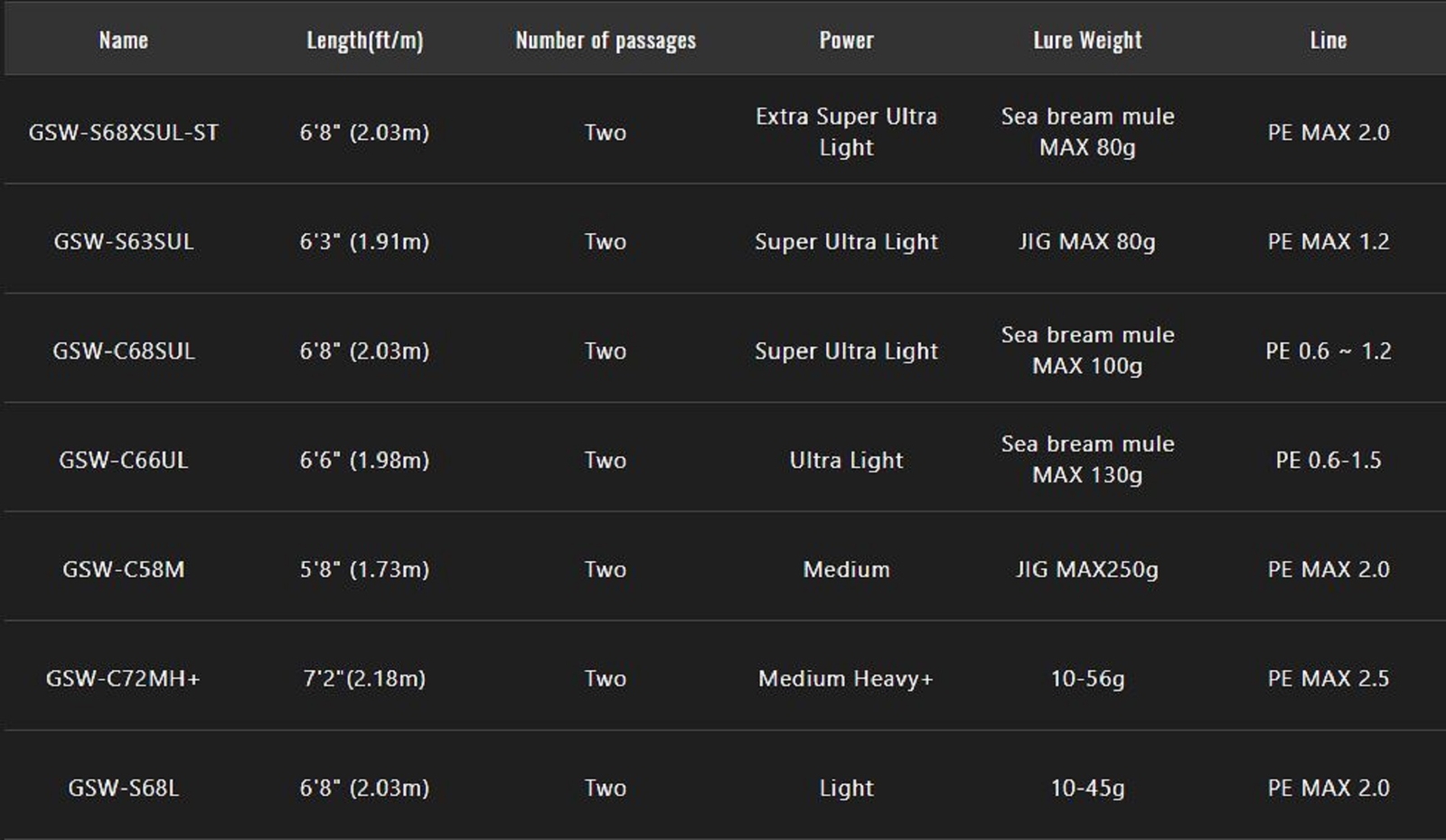Image resolution: width=1446 pixels, height=840 pixels.
Task: Click the Medium Heavy+ power cell
Action: coord(846,678)
